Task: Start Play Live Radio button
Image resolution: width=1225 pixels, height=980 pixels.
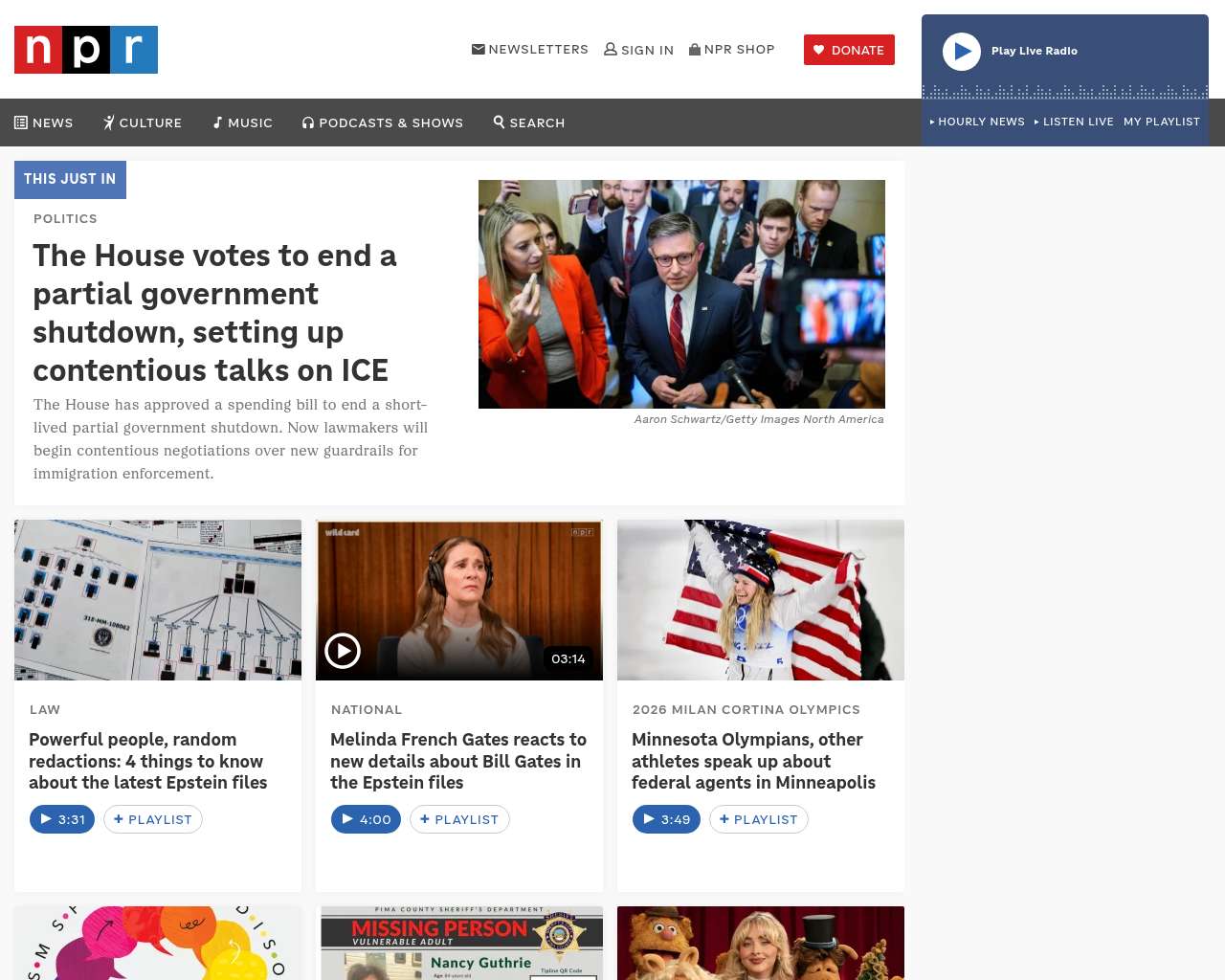Action: click(x=962, y=52)
